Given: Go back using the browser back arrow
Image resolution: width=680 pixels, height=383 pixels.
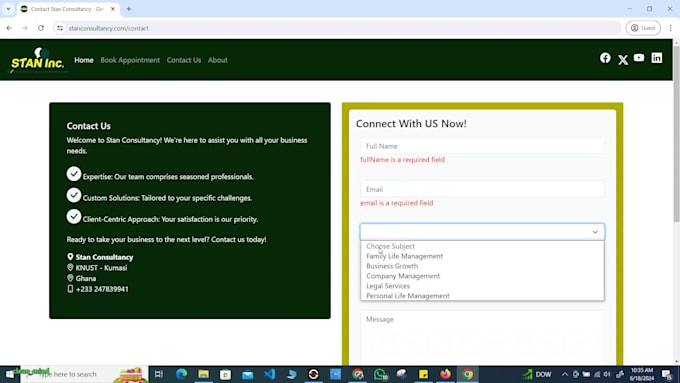Looking at the screenshot, I should click(9, 28).
